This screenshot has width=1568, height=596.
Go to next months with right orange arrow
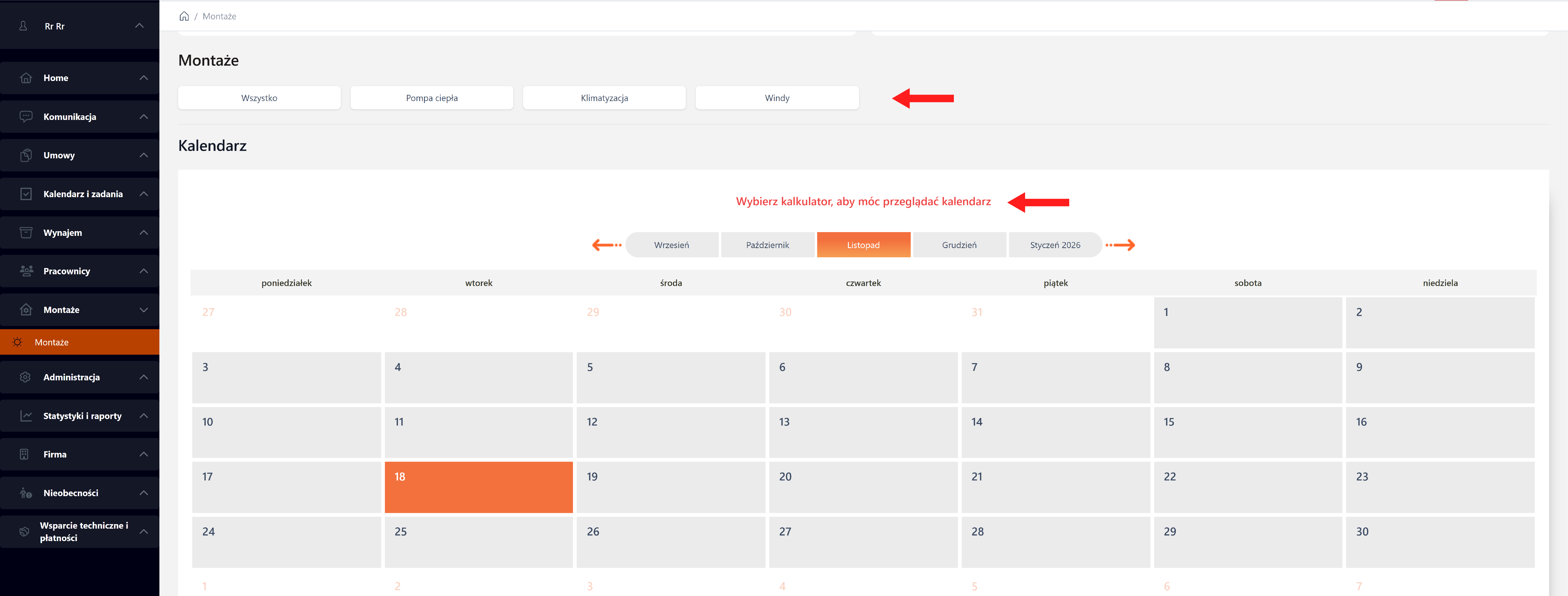[x=1120, y=245]
